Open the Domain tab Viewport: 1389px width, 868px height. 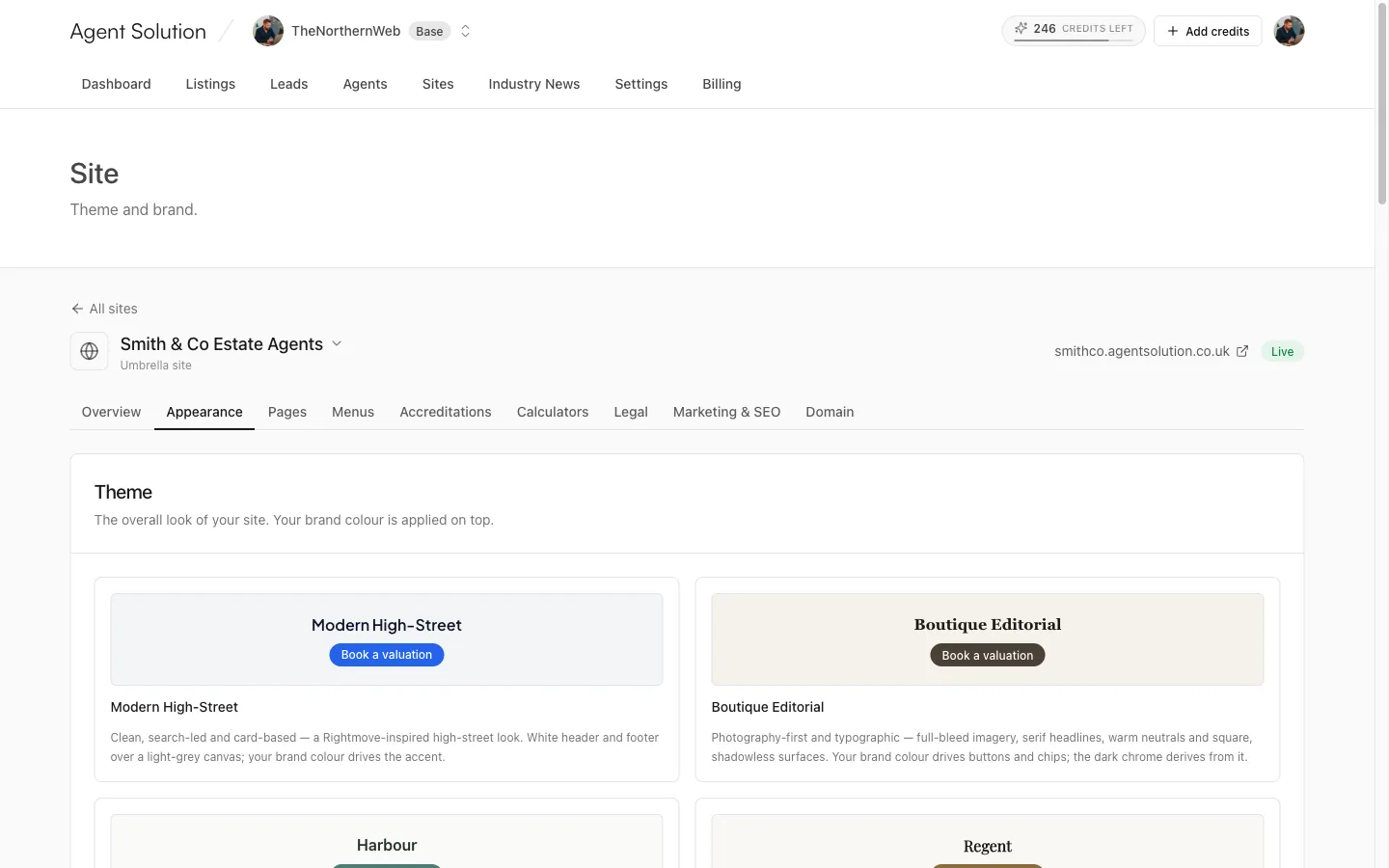tap(830, 412)
